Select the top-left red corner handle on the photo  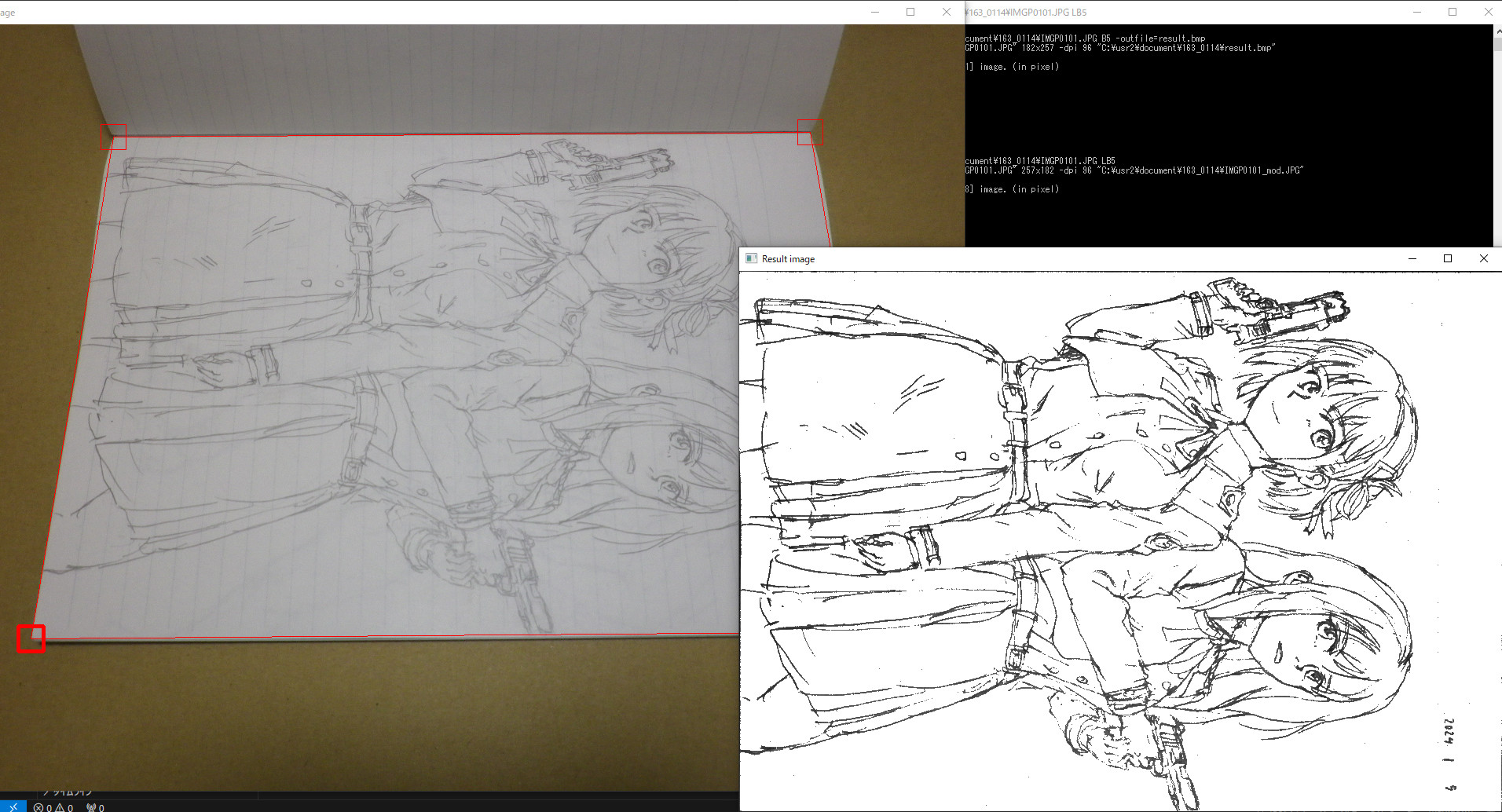pyautogui.click(x=113, y=137)
